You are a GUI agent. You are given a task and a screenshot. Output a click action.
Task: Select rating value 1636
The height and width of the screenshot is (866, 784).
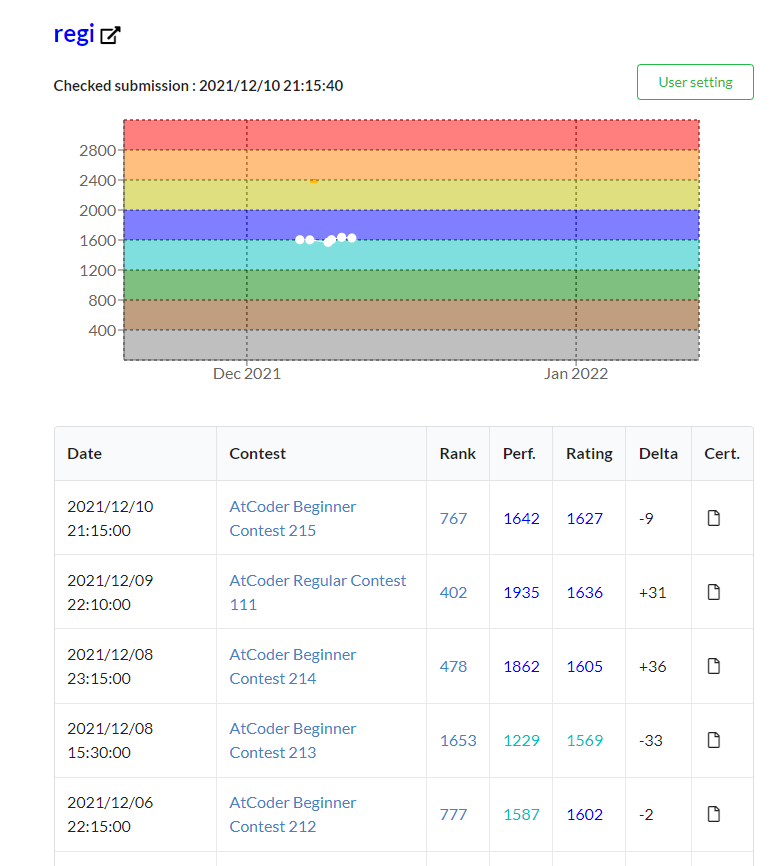click(585, 593)
